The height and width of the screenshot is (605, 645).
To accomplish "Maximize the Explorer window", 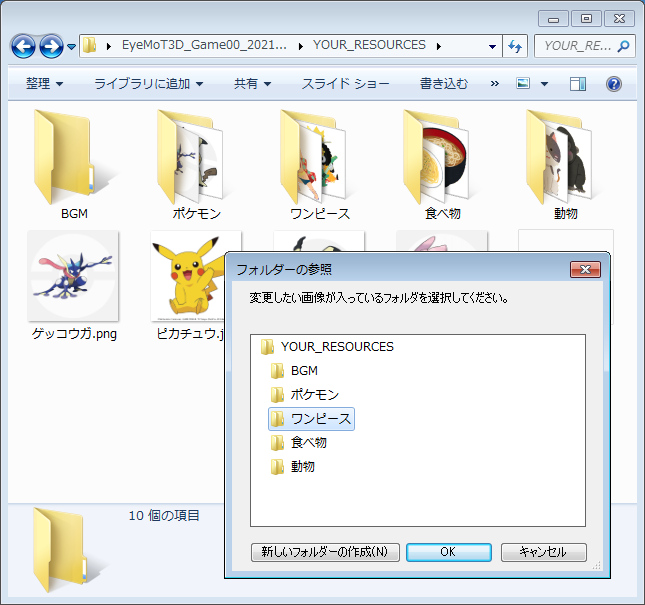I will [586, 19].
